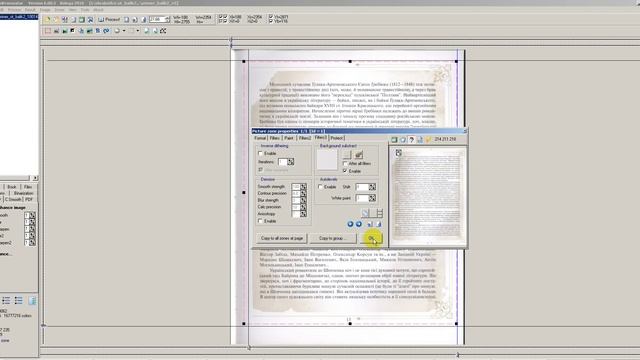Open the Tools menu
Screen dimensions: 640x360
tap(85, 9)
